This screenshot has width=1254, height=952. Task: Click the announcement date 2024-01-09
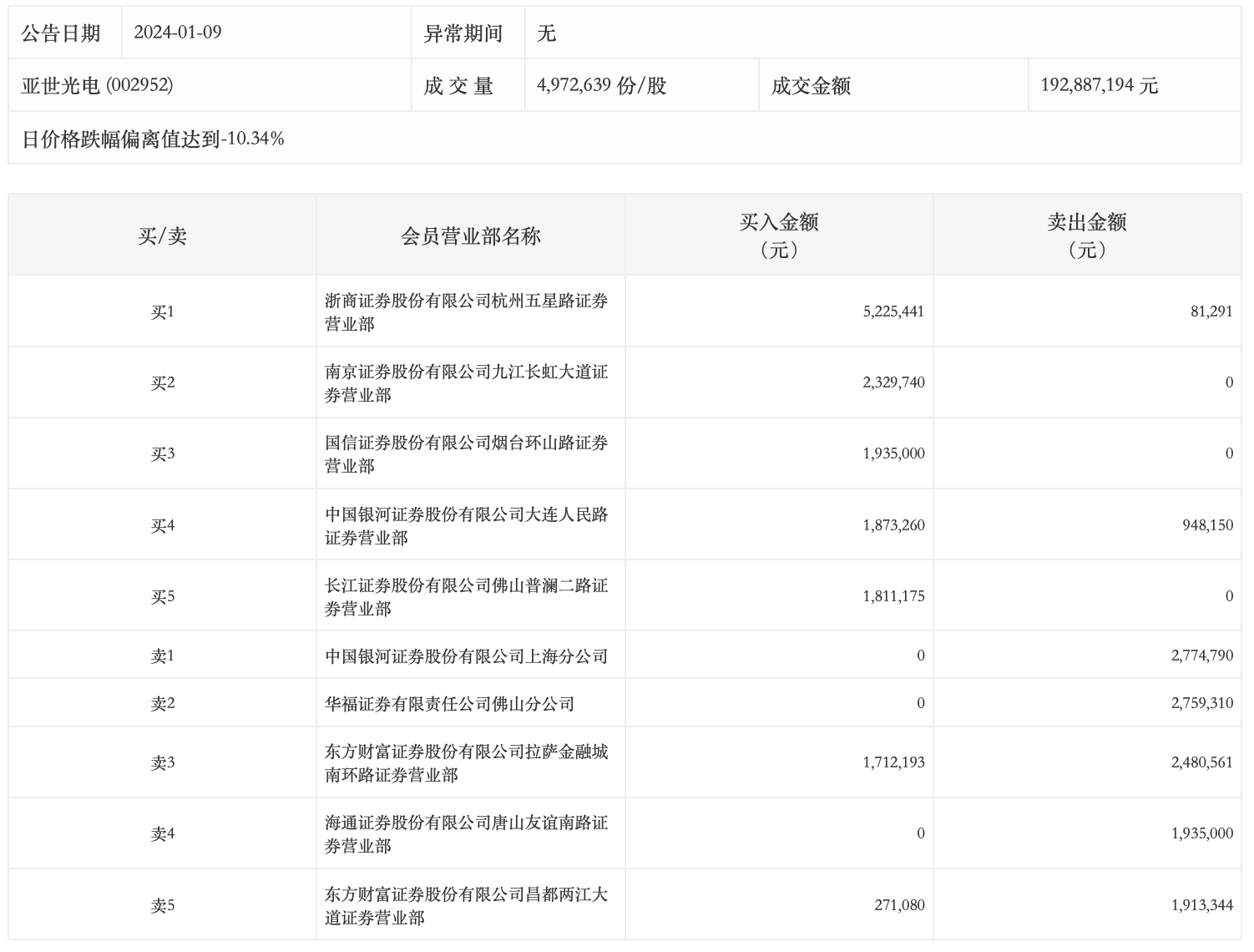click(x=178, y=33)
